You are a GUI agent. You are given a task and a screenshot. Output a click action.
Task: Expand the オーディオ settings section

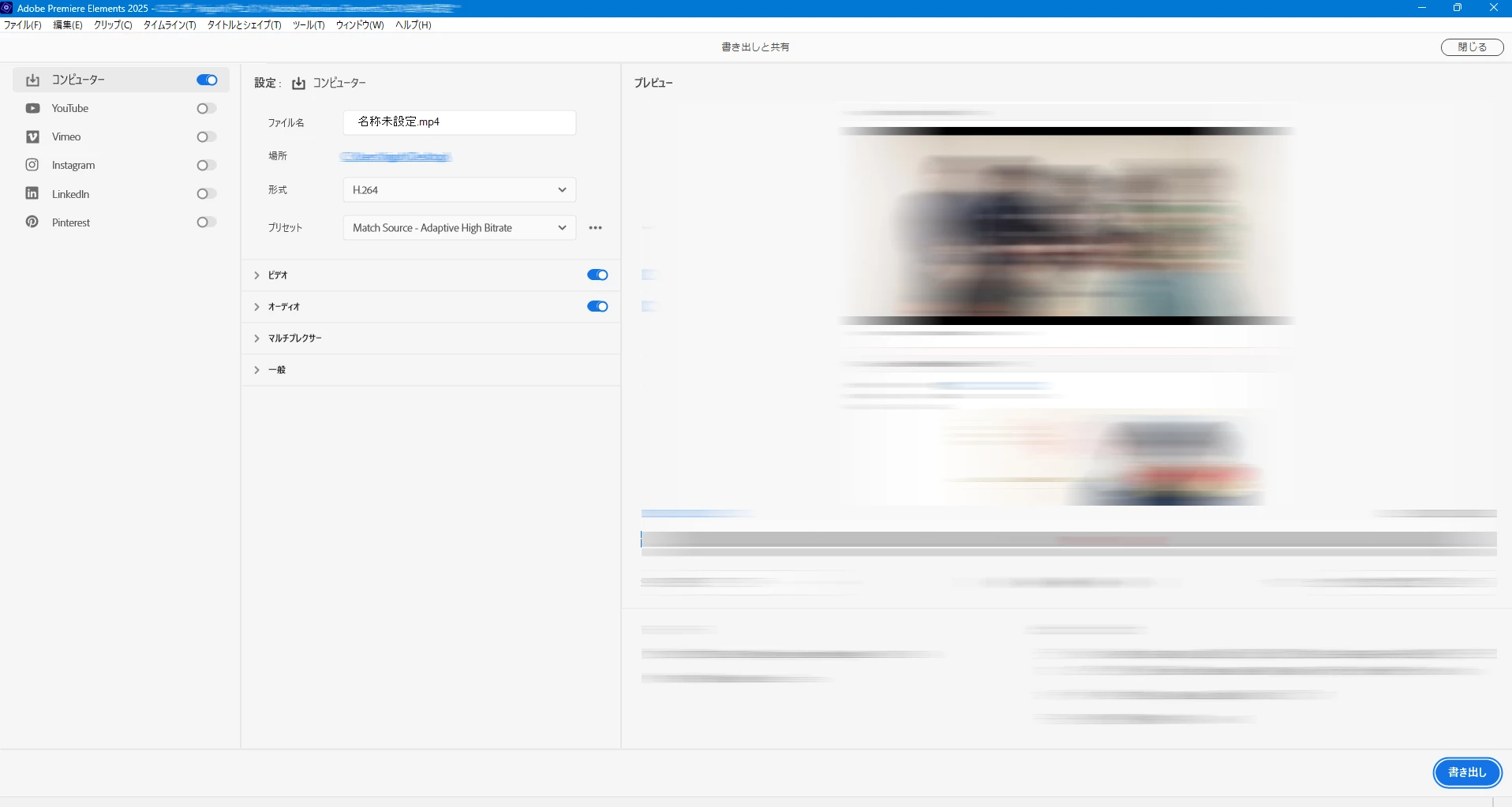256,307
